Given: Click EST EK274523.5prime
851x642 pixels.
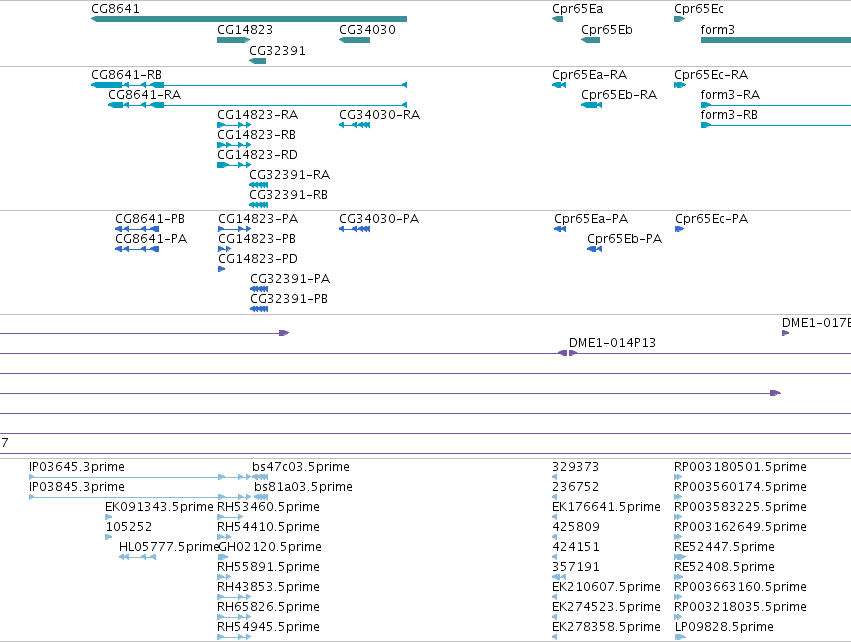Looking at the screenshot, I should 555,618.
